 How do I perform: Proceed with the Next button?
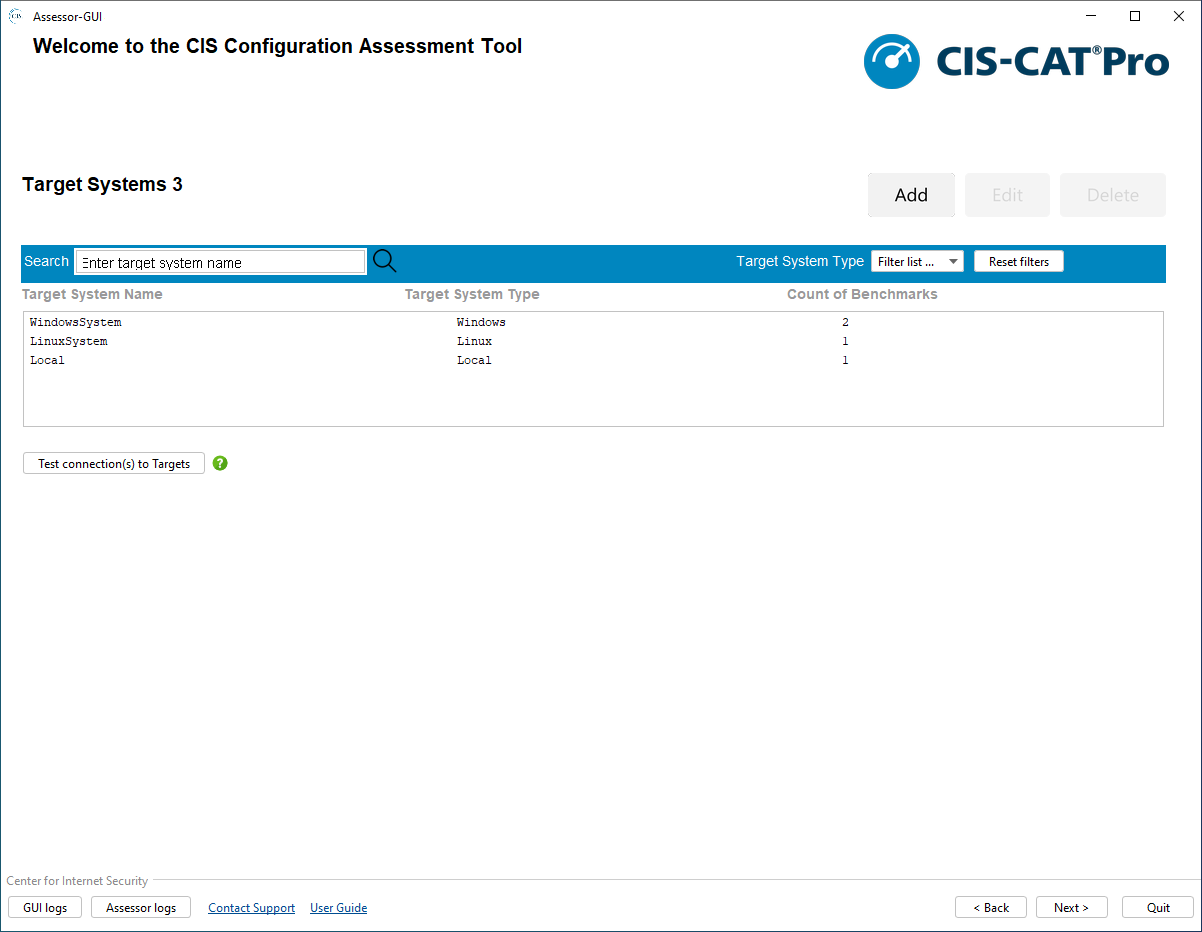coord(1071,907)
